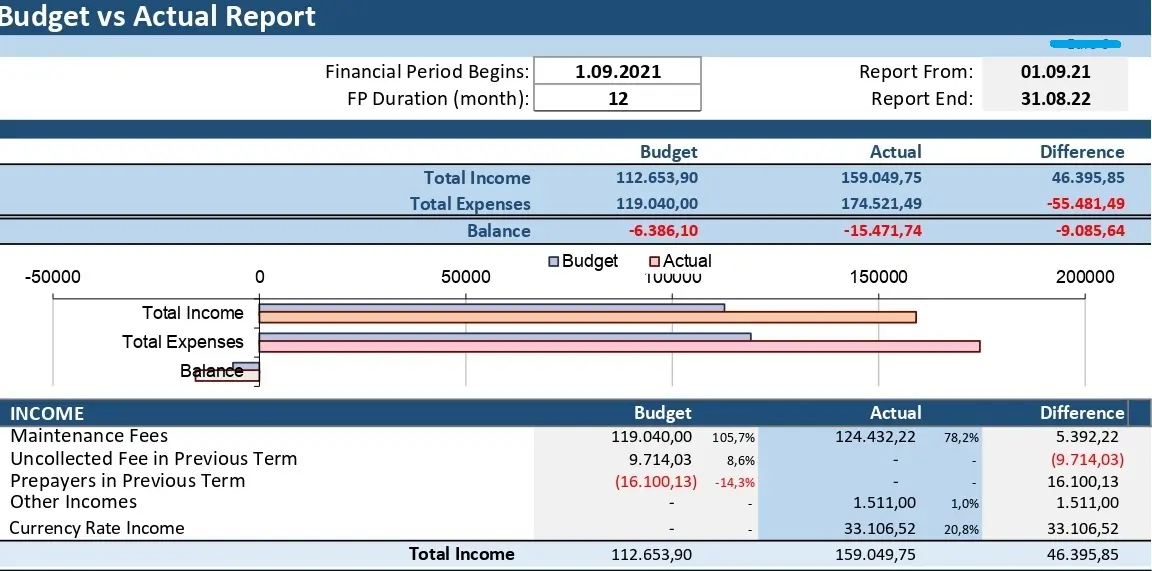Click the Actual legend color swatch
The image size is (1152, 571).
(655, 261)
